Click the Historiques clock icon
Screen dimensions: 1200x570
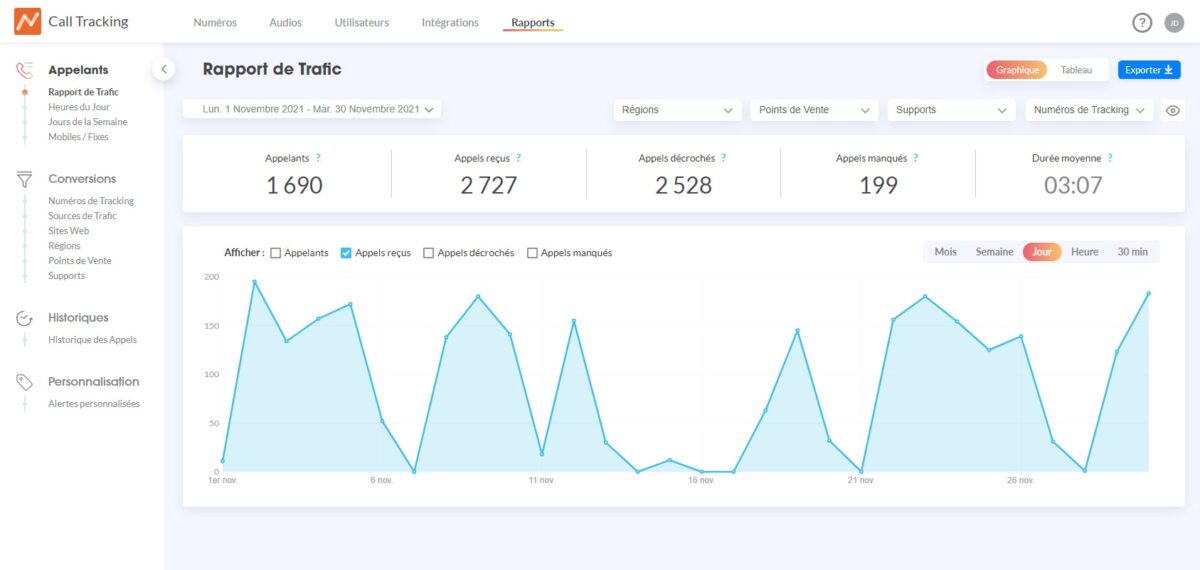click(25, 318)
